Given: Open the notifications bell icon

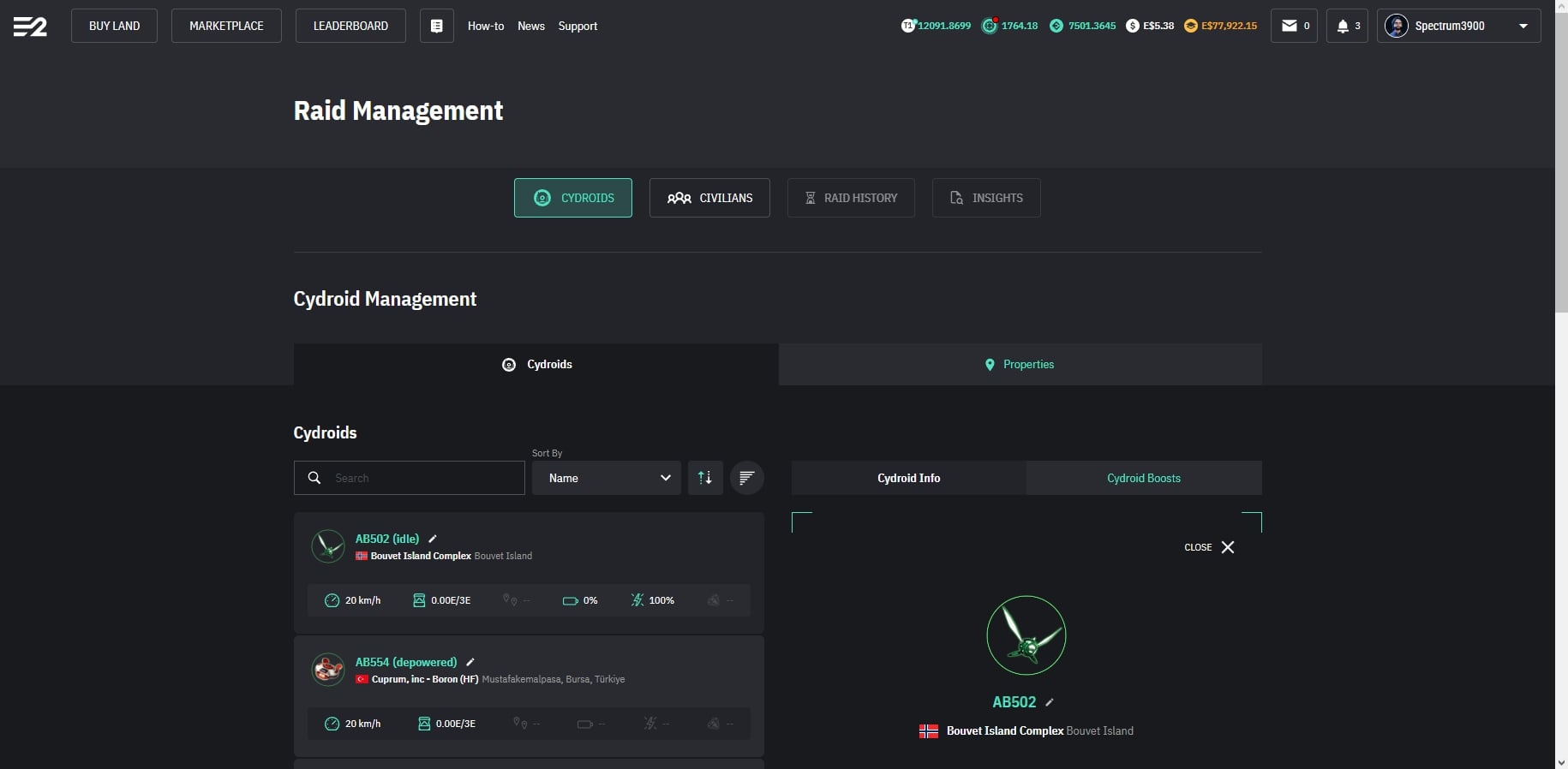Looking at the screenshot, I should (1347, 26).
